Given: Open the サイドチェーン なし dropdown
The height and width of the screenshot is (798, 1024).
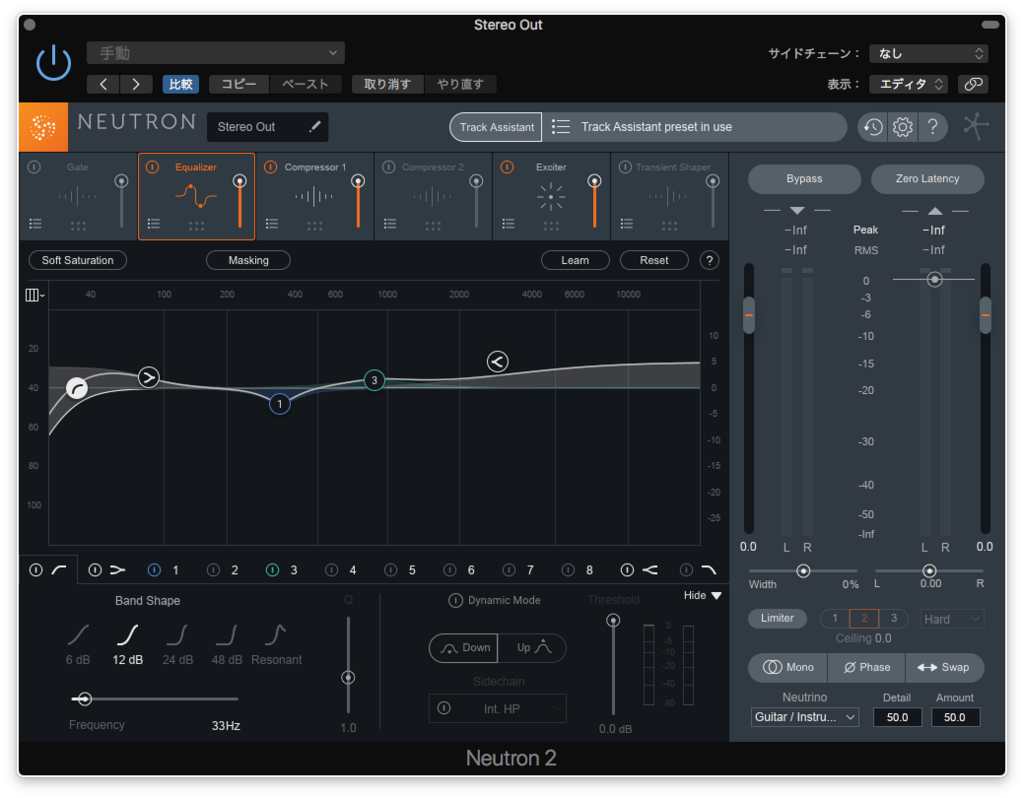Looking at the screenshot, I should click(x=929, y=54).
